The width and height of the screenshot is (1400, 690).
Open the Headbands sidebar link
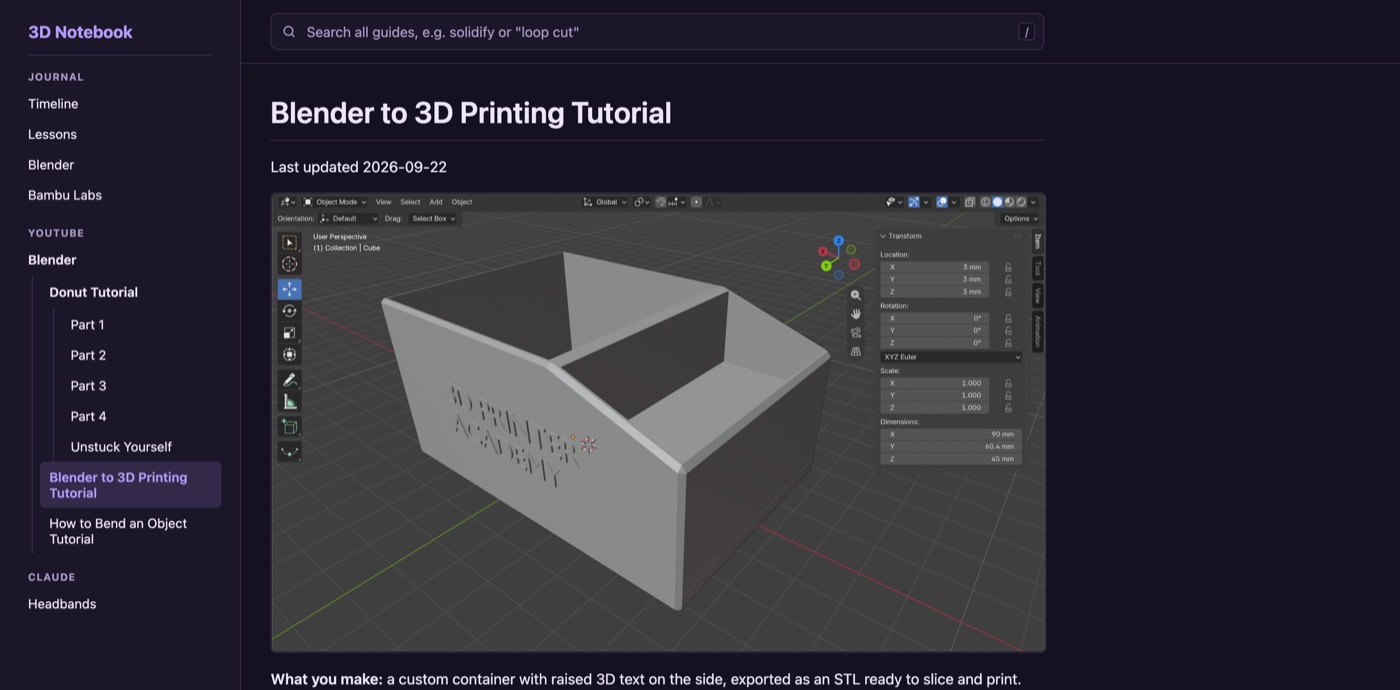[x=62, y=604]
